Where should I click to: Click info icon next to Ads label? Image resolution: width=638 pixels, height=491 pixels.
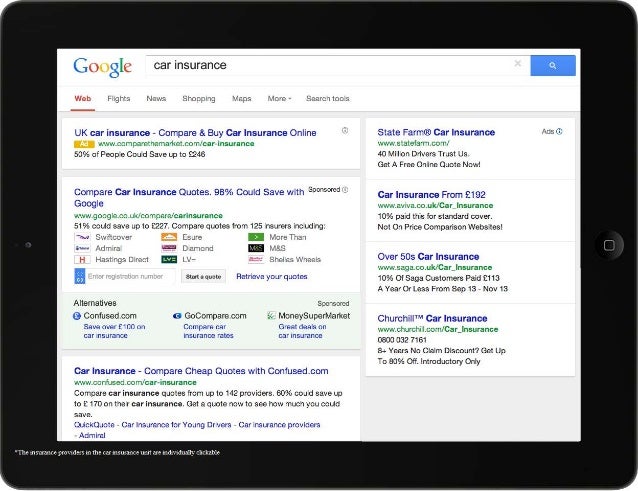(559, 131)
